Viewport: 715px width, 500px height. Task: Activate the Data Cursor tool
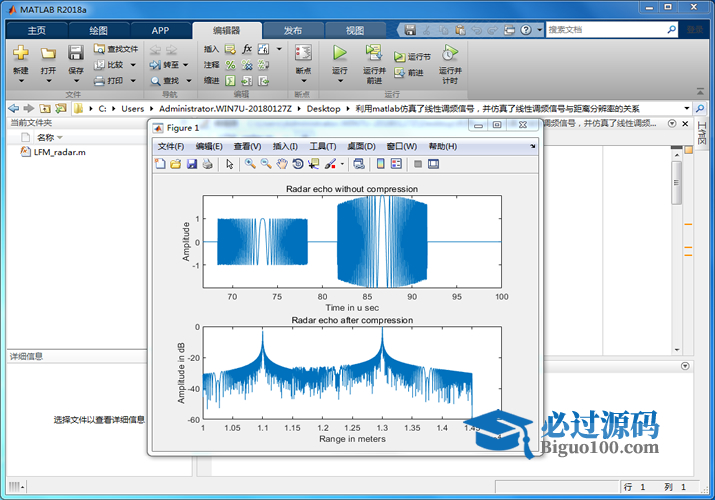click(314, 164)
